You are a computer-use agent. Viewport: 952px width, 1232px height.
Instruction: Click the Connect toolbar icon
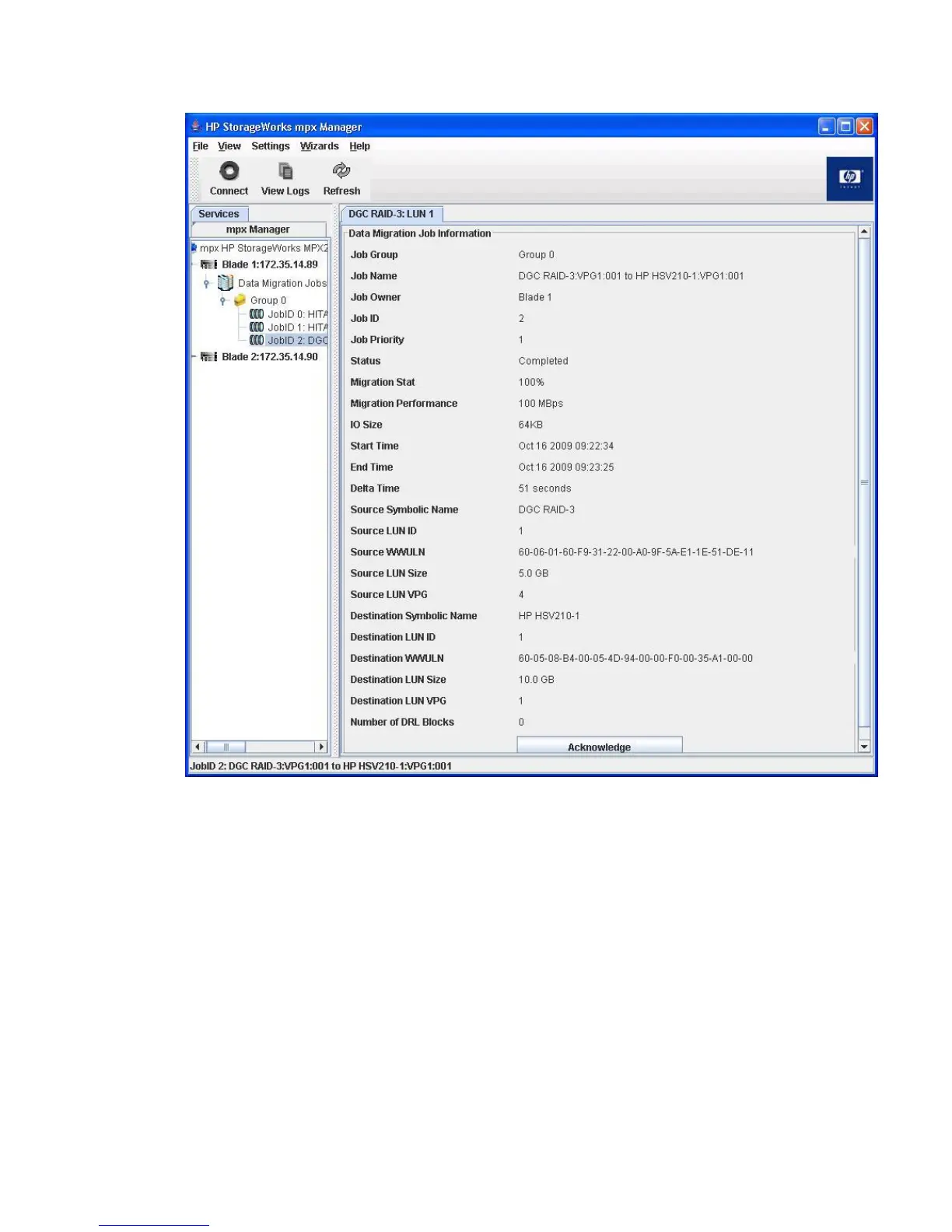tap(229, 171)
